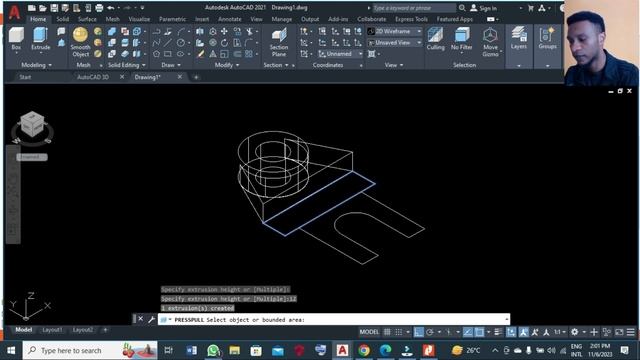Open the workspace switching gear icon
This screenshot has height=360, width=640.
pyautogui.click(x=574, y=332)
